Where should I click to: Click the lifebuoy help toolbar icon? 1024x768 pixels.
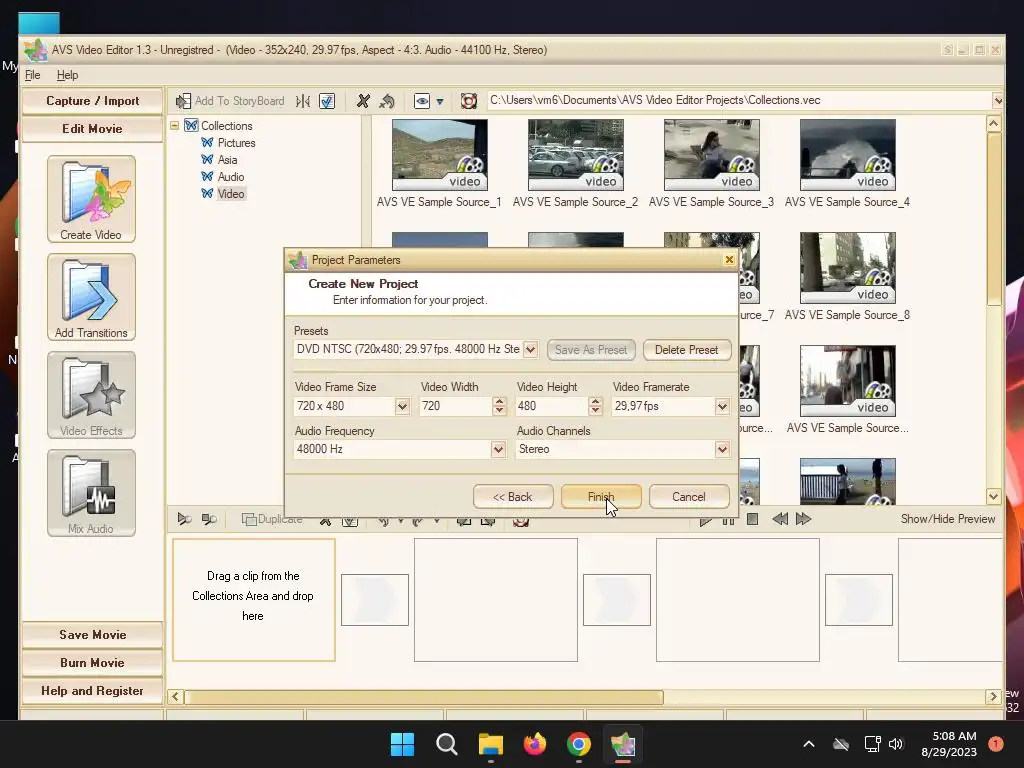coord(468,101)
